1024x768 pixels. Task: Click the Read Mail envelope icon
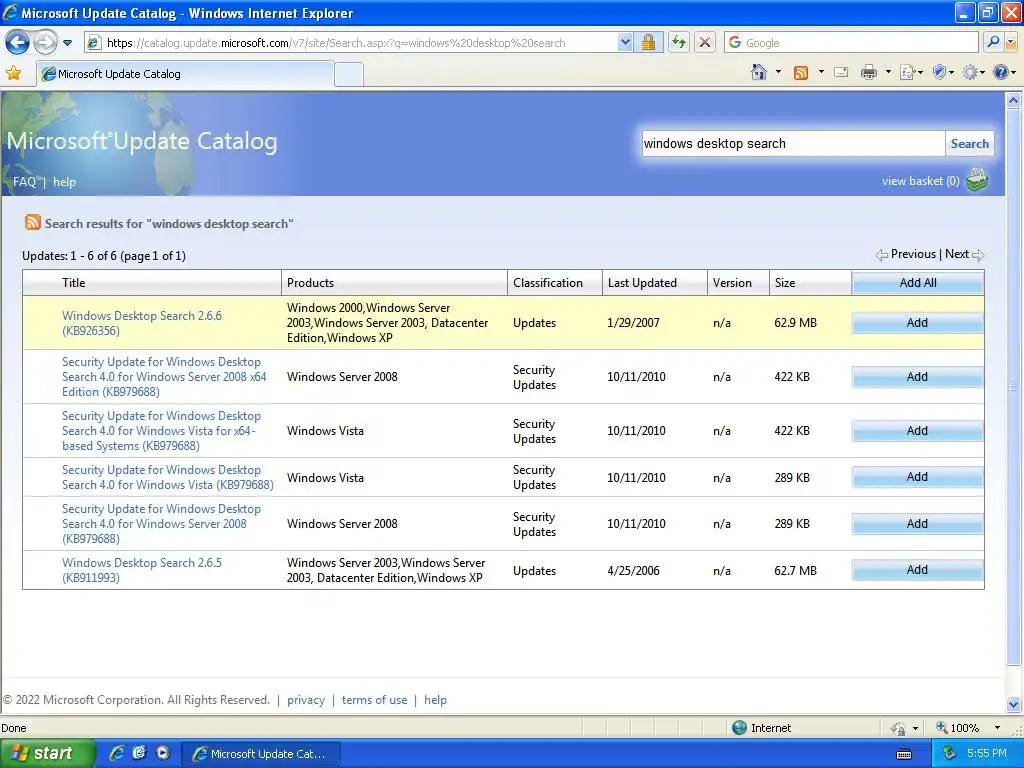pos(841,72)
